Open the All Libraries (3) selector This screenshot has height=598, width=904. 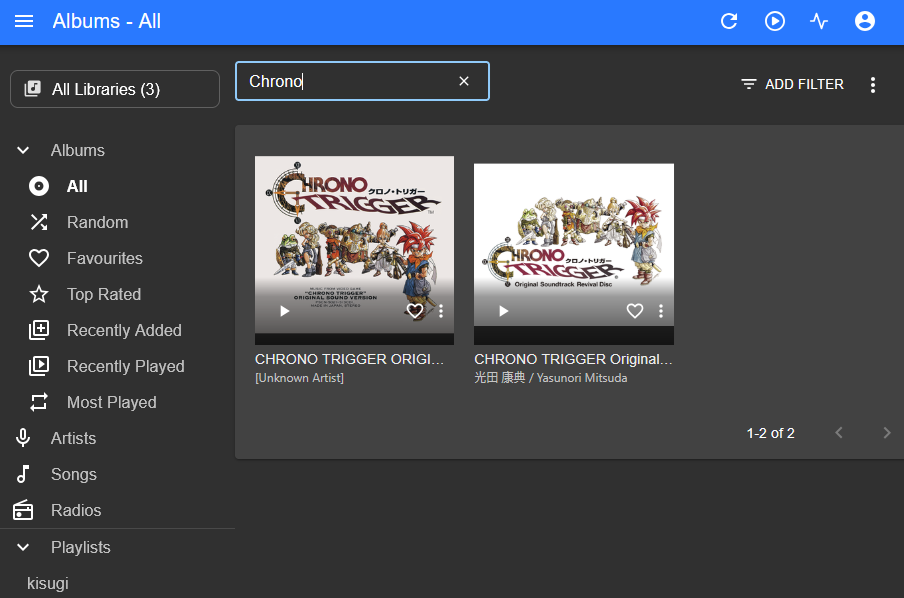point(115,89)
